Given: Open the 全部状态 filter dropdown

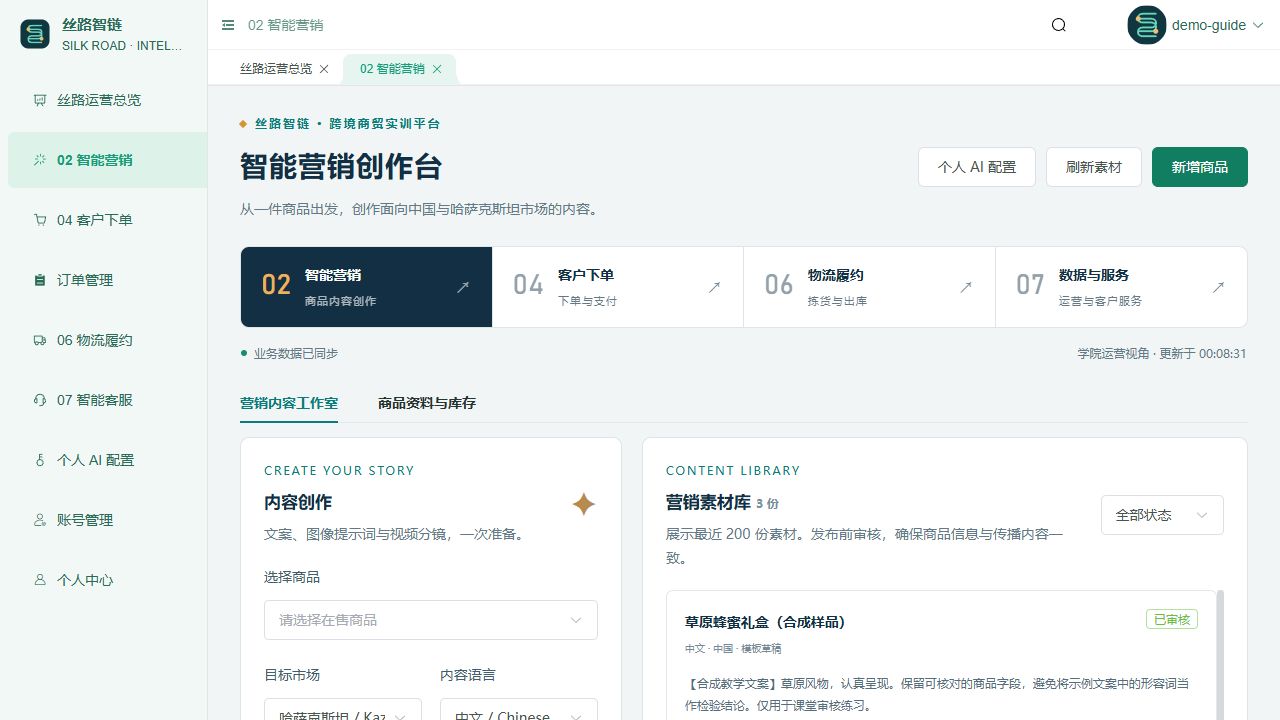Looking at the screenshot, I should (1162, 515).
